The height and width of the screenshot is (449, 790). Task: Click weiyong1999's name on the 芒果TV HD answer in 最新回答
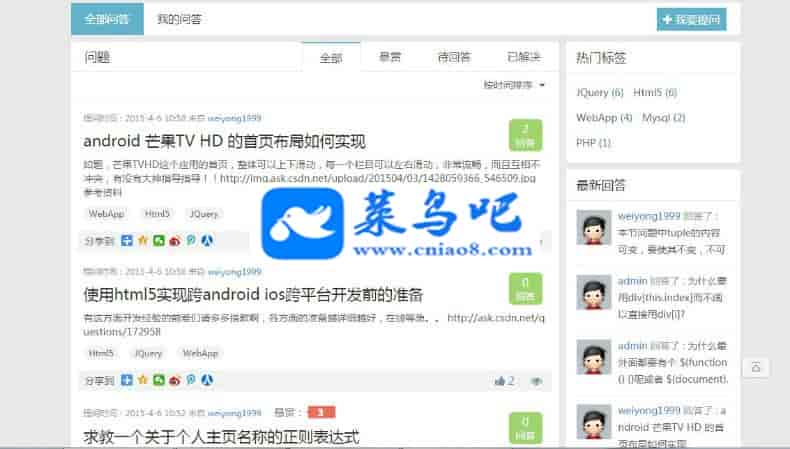[x=649, y=410]
